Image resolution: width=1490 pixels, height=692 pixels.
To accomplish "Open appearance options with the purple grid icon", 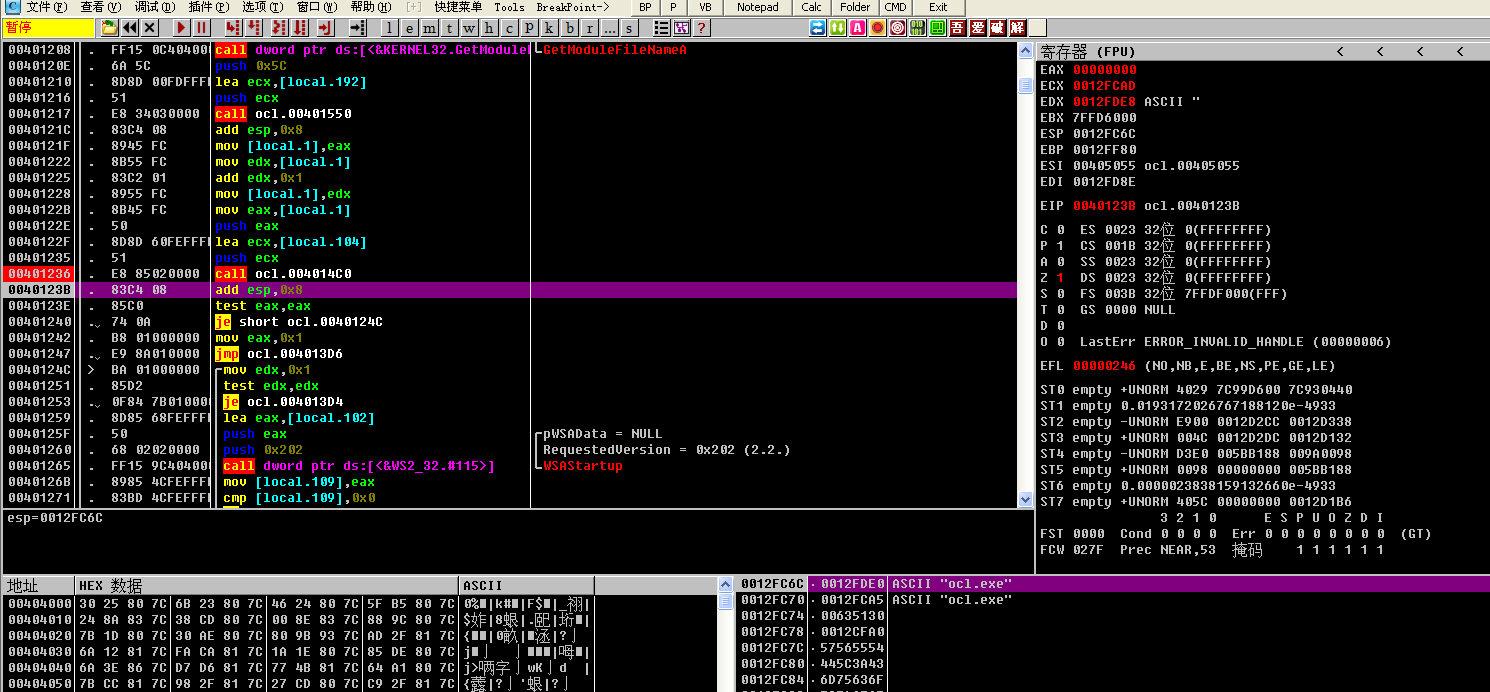I will pos(681,27).
